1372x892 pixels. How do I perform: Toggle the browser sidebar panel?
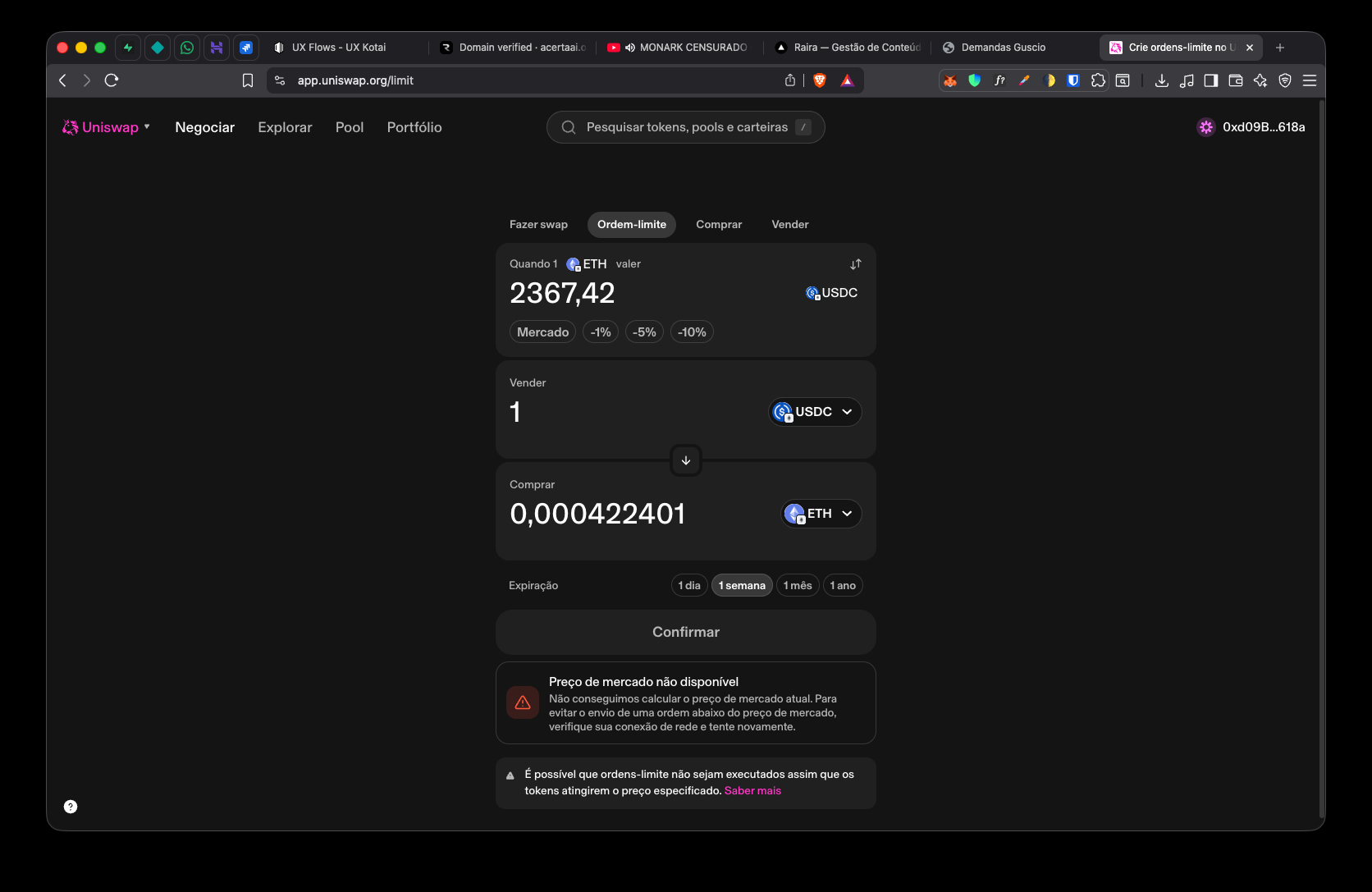[x=1211, y=80]
